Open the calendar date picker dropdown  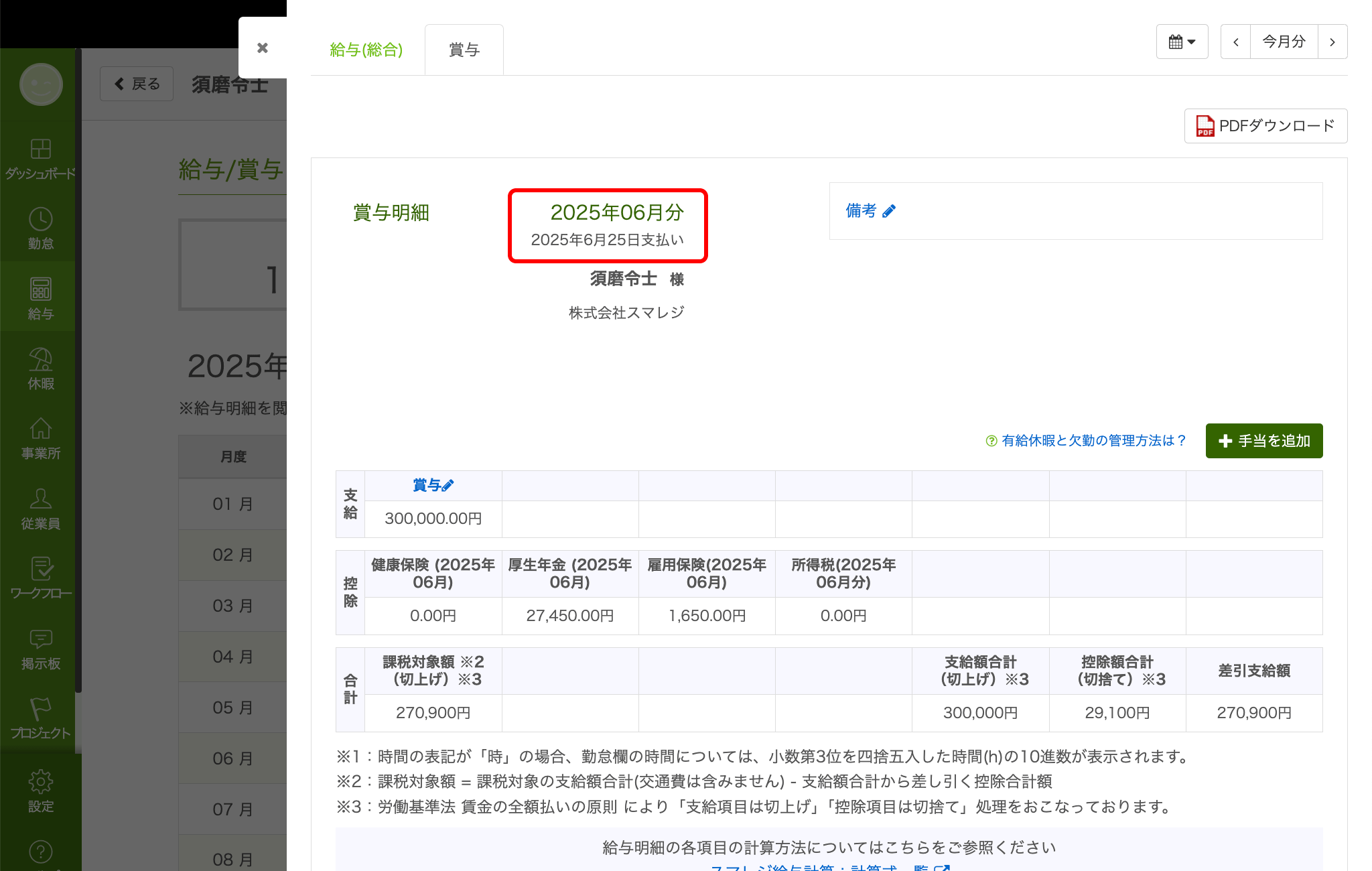[x=1182, y=42]
